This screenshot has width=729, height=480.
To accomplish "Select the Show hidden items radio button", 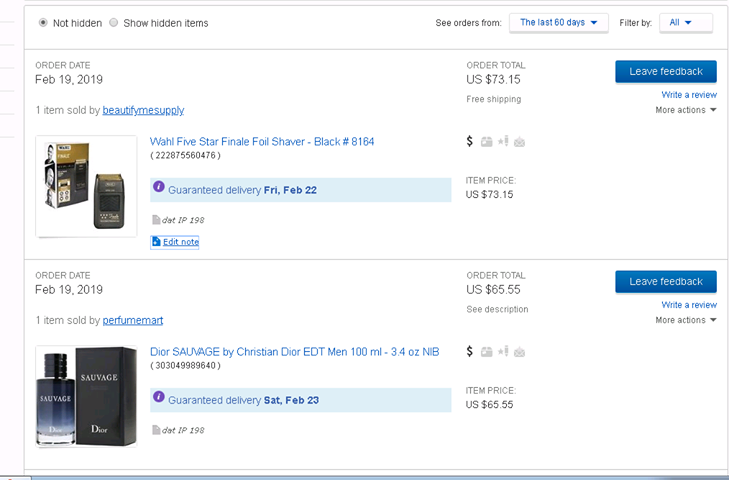I will (x=113, y=23).
